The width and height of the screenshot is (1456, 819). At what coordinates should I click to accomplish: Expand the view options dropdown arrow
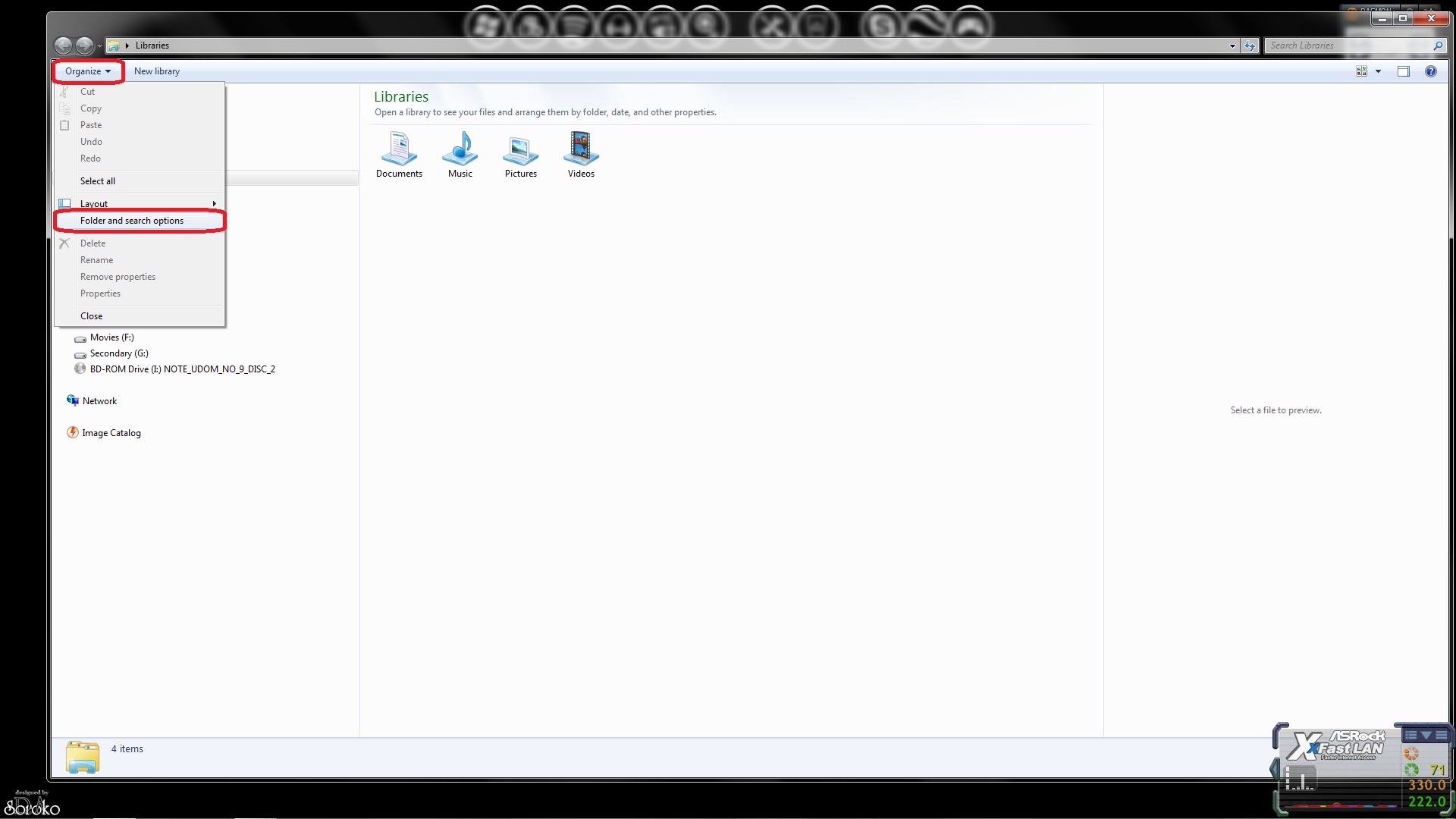[1378, 71]
